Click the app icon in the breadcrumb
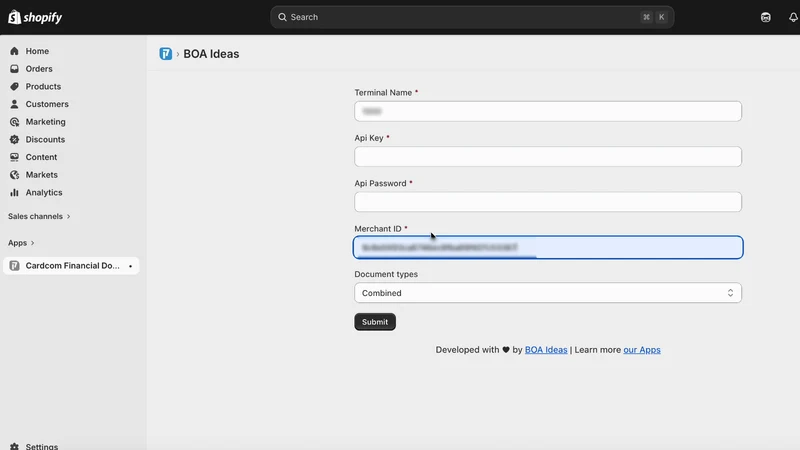This screenshot has width=800, height=450. point(165,54)
